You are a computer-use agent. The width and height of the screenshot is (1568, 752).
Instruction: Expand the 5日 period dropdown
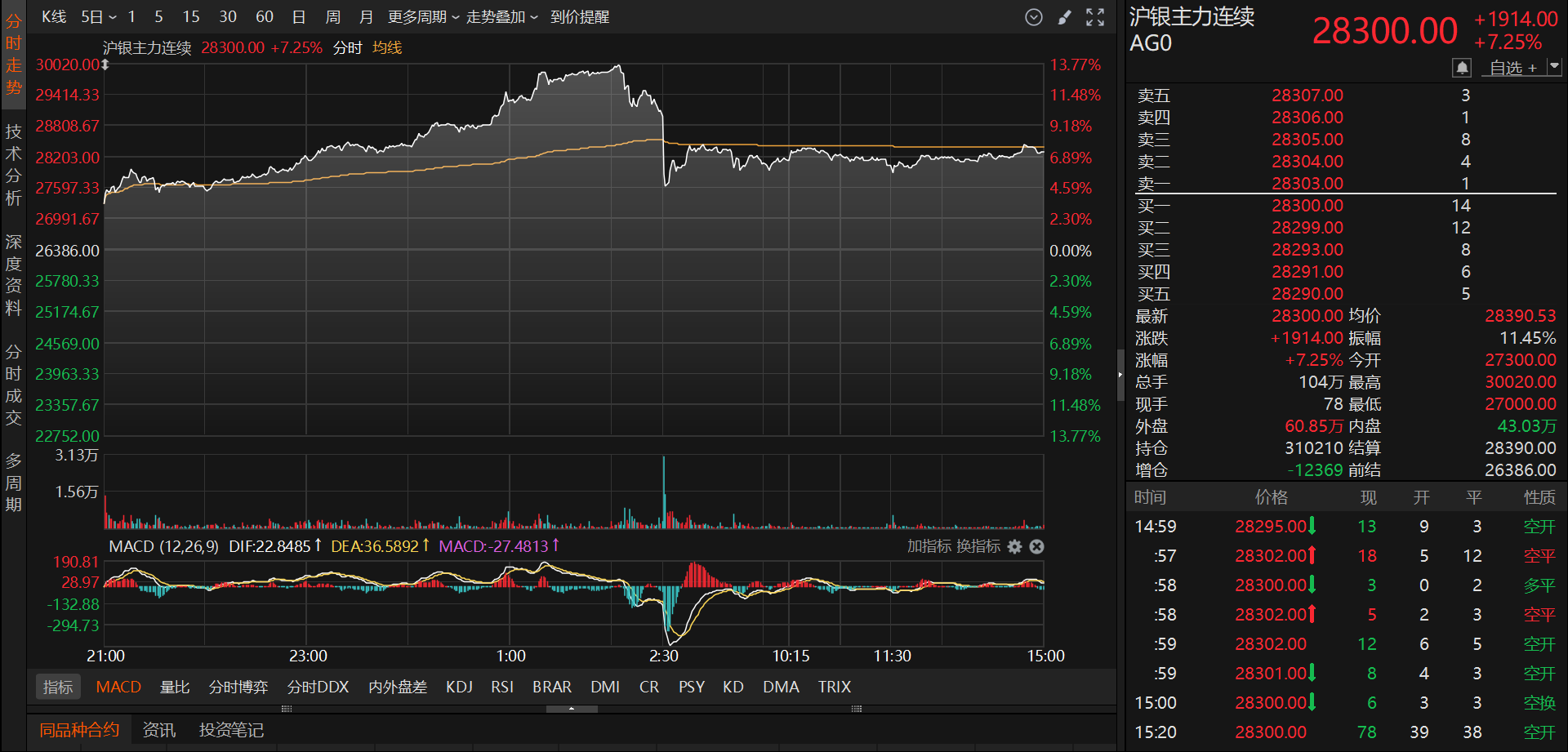(99, 17)
